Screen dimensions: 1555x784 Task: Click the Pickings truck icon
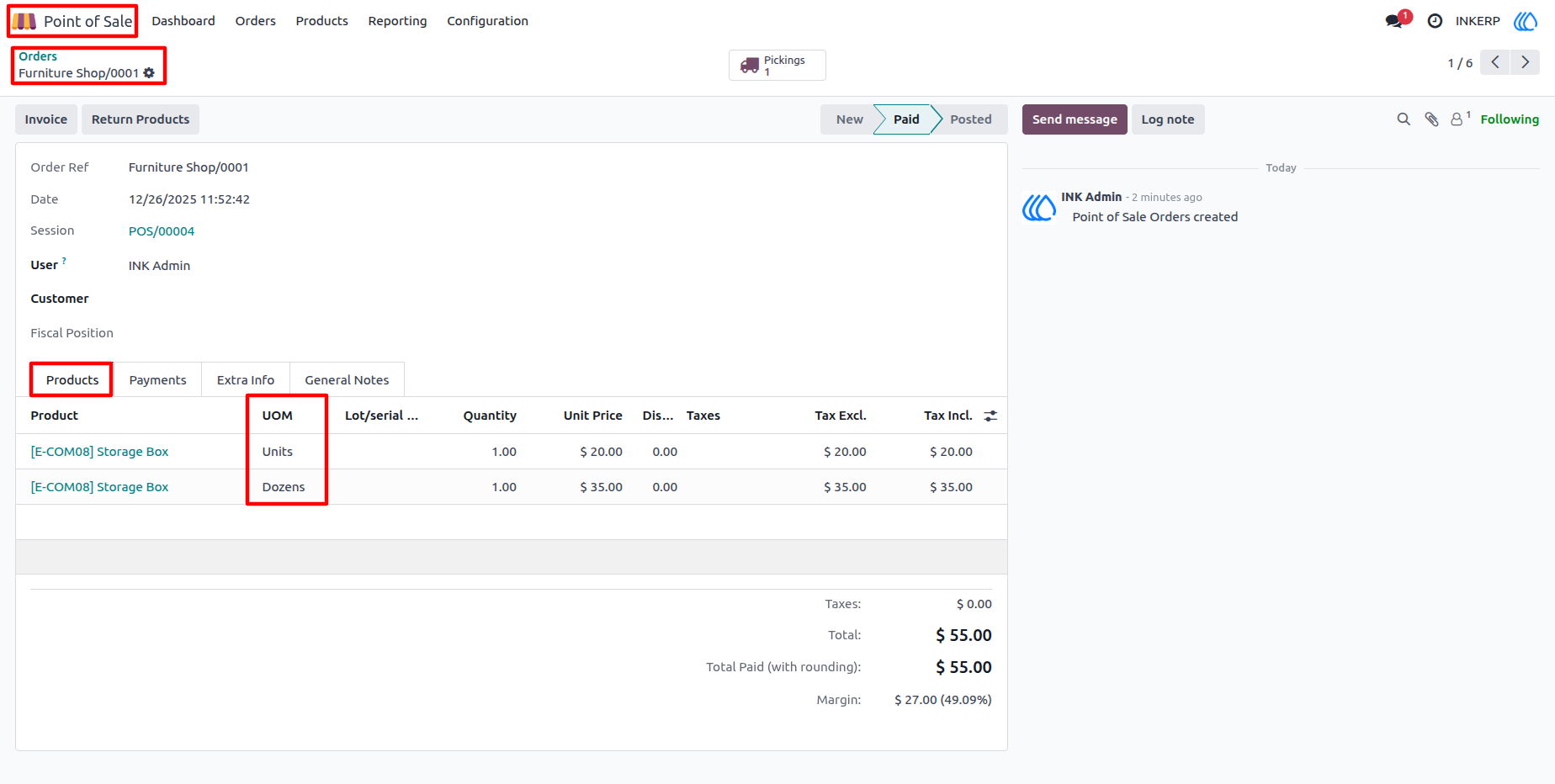pos(750,66)
